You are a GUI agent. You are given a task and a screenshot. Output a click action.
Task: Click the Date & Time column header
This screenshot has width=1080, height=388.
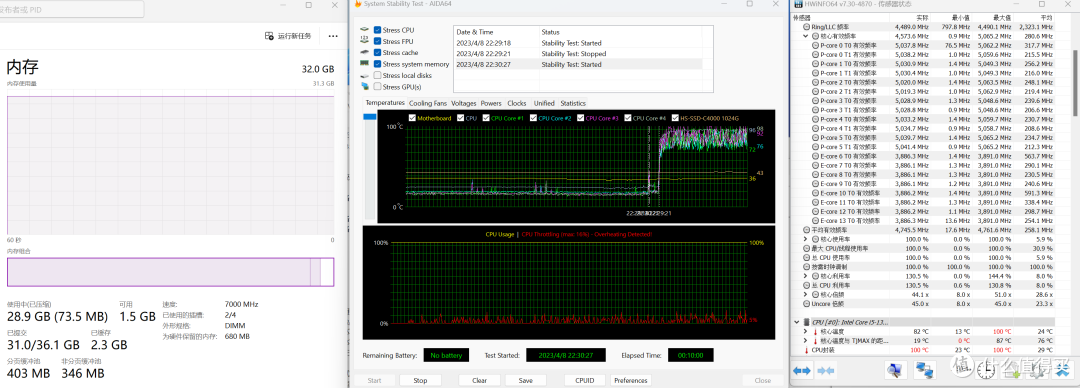click(497, 32)
